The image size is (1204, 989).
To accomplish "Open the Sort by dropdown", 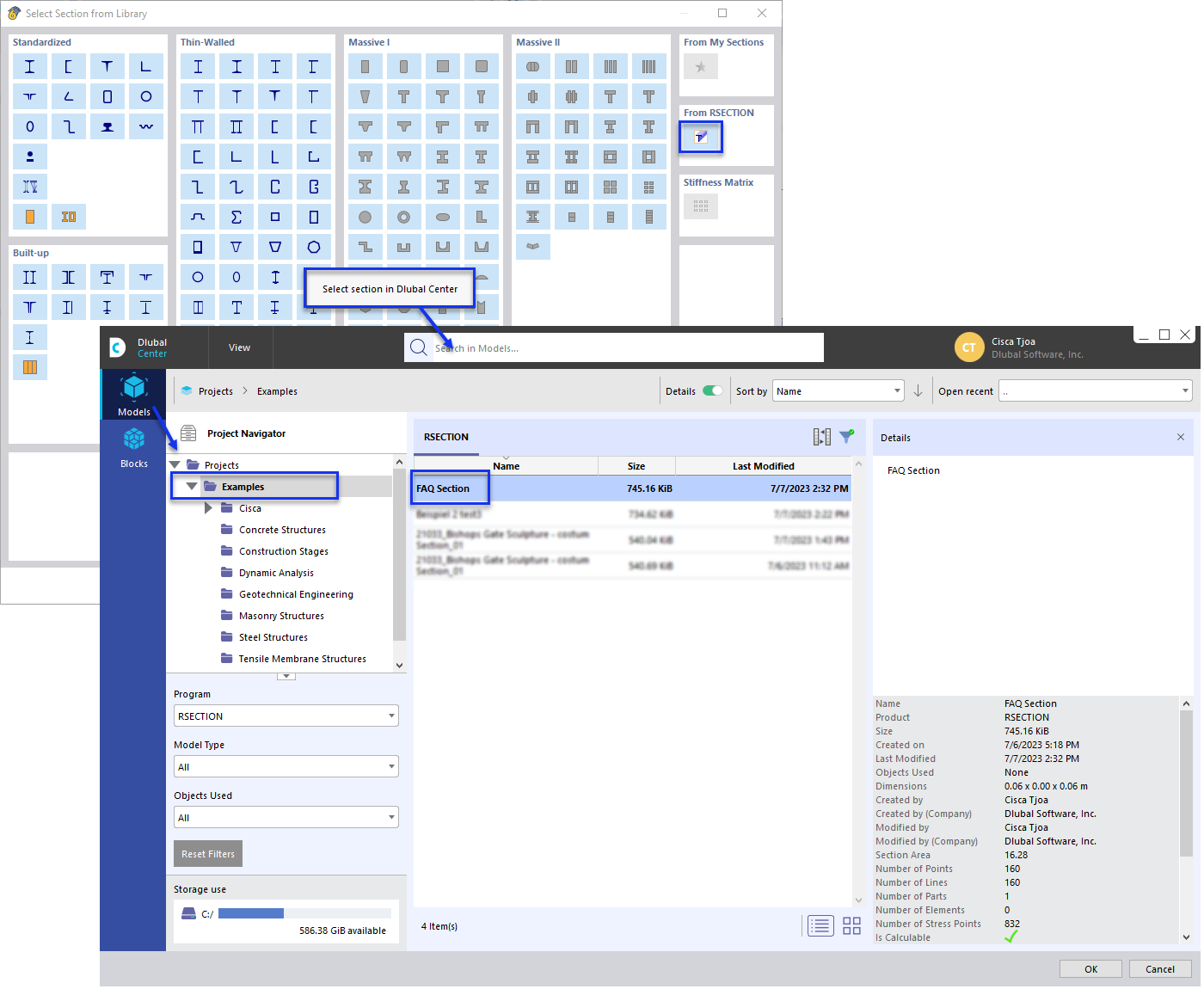I will click(838, 390).
